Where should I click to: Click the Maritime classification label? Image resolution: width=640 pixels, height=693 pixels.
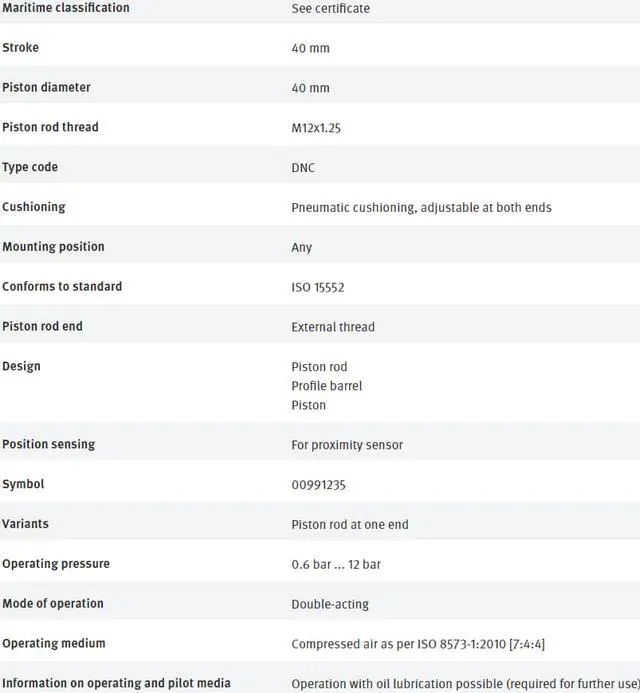66,8
